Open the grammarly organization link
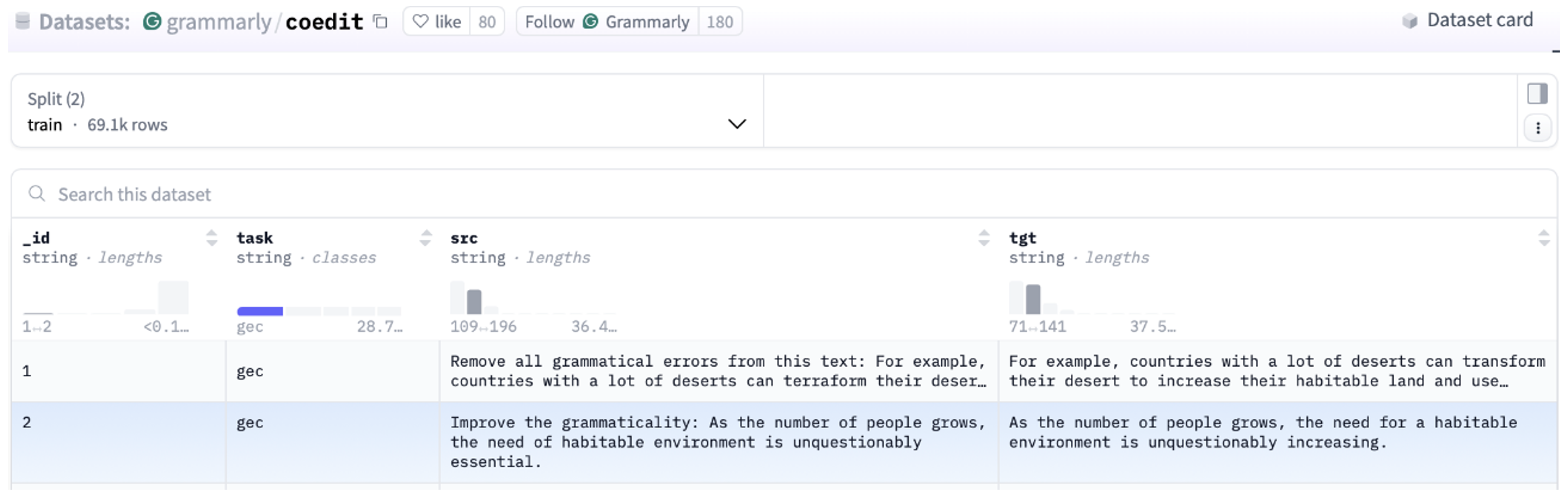The width and height of the screenshot is (1568, 495). click(x=219, y=22)
